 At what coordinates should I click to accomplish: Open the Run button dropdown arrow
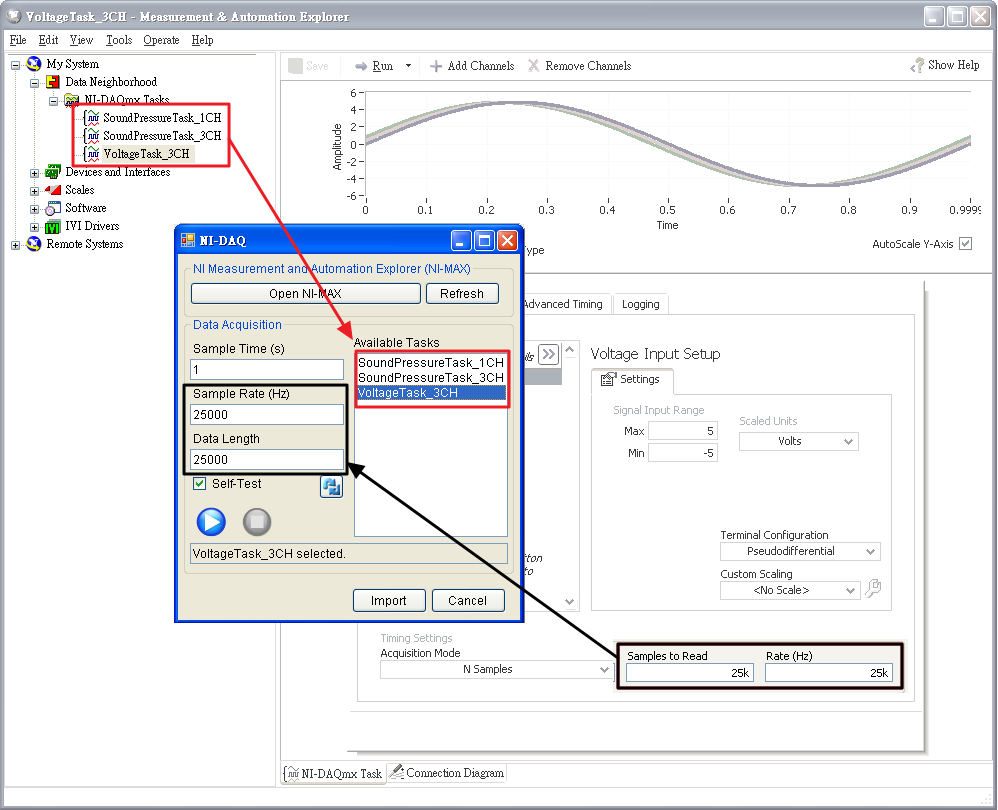(408, 66)
